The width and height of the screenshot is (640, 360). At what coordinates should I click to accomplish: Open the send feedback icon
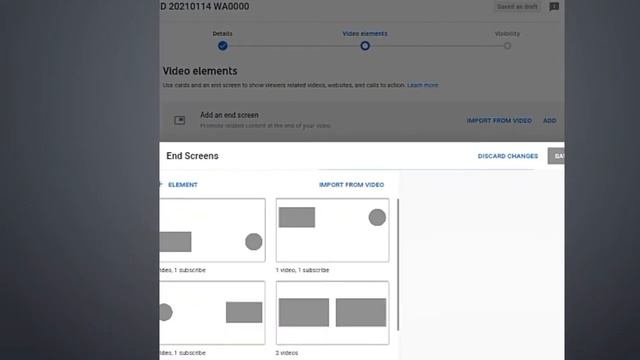tap(554, 7)
